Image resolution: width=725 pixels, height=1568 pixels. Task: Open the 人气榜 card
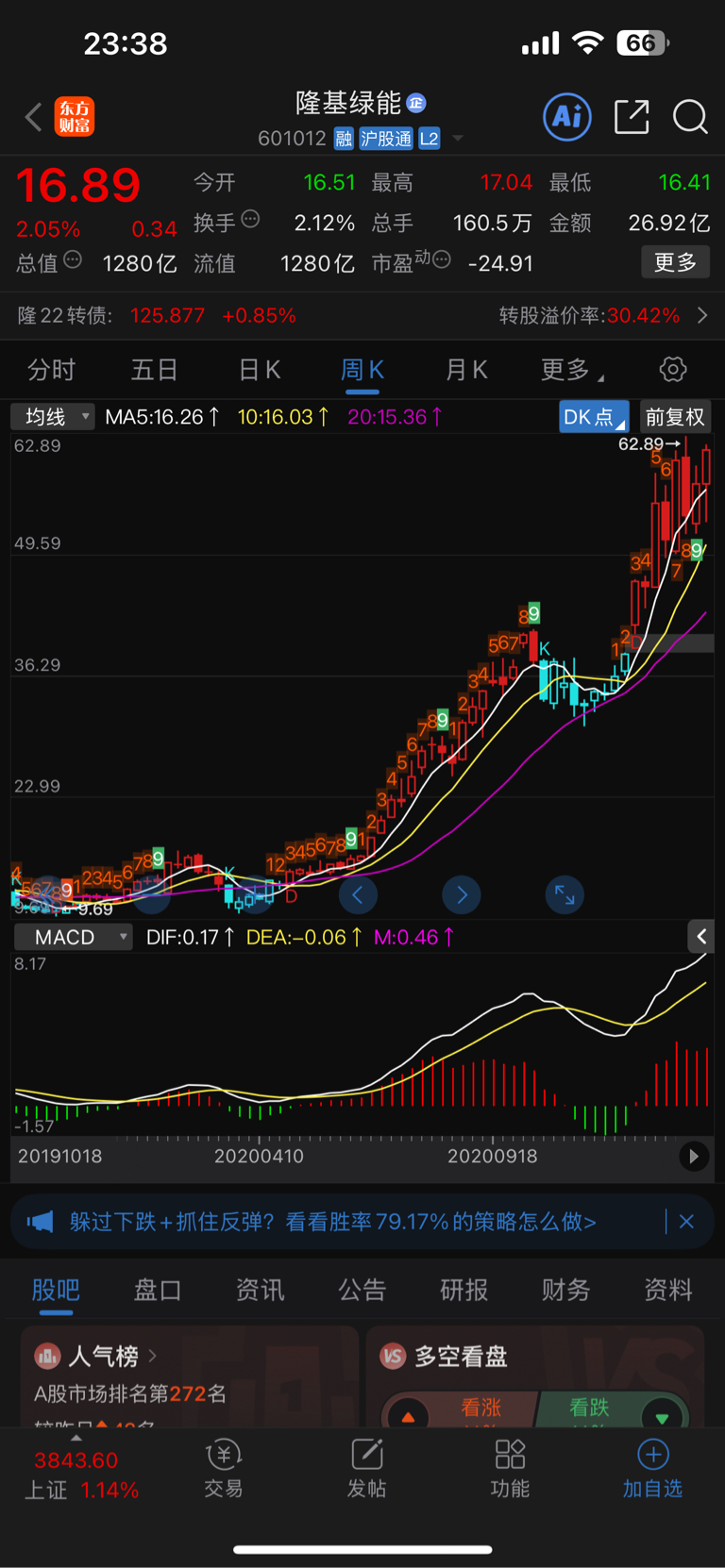190,1376
